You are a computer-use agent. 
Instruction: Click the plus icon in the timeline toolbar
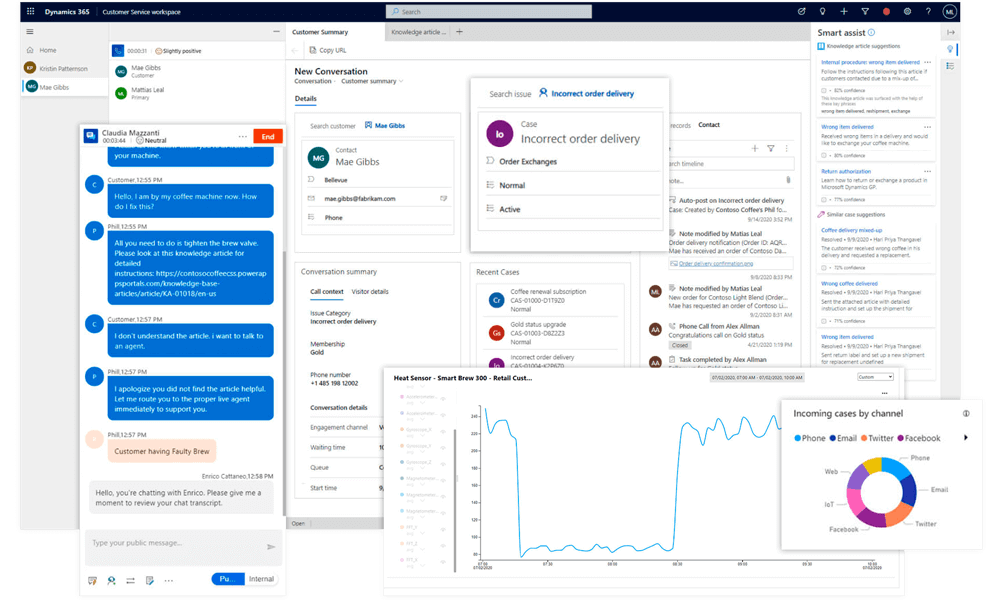point(755,148)
